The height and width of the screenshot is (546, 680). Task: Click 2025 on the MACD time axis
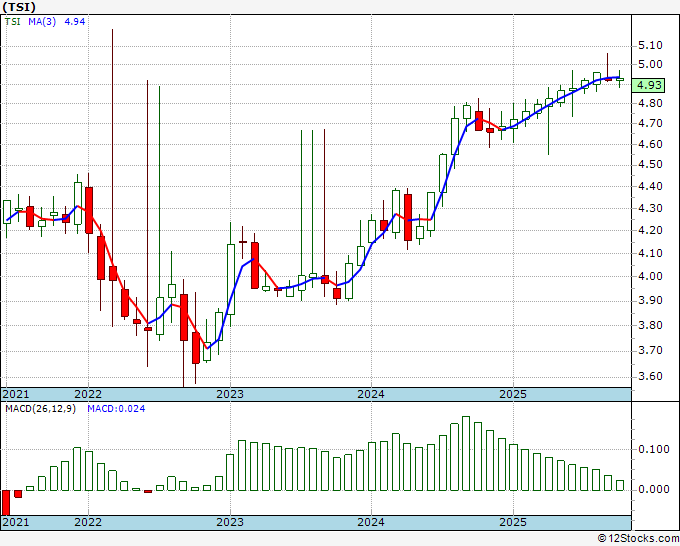tap(513, 522)
